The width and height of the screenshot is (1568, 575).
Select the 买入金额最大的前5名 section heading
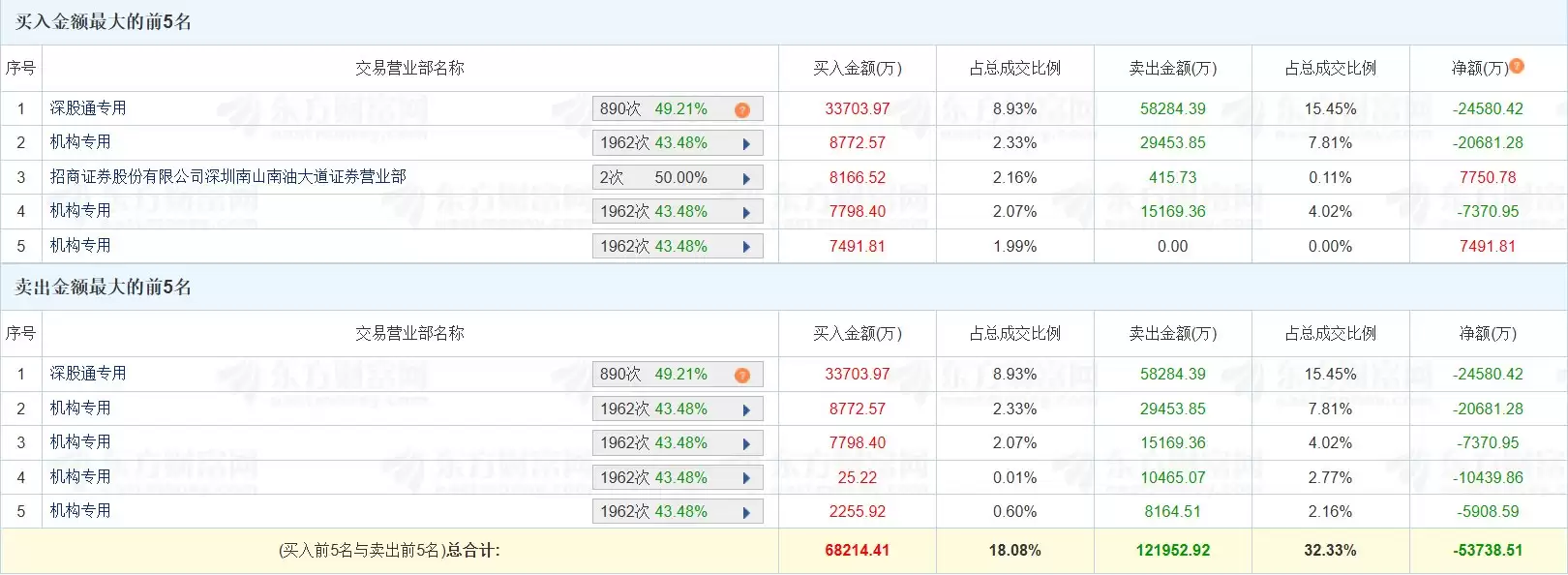click(x=103, y=22)
